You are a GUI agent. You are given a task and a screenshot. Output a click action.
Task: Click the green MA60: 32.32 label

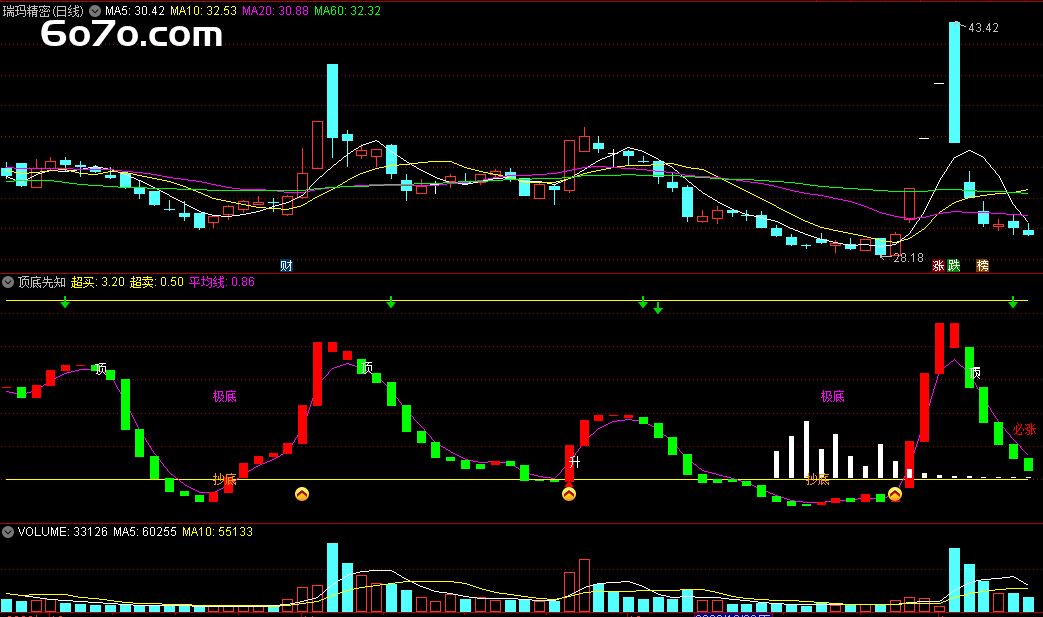tap(347, 11)
